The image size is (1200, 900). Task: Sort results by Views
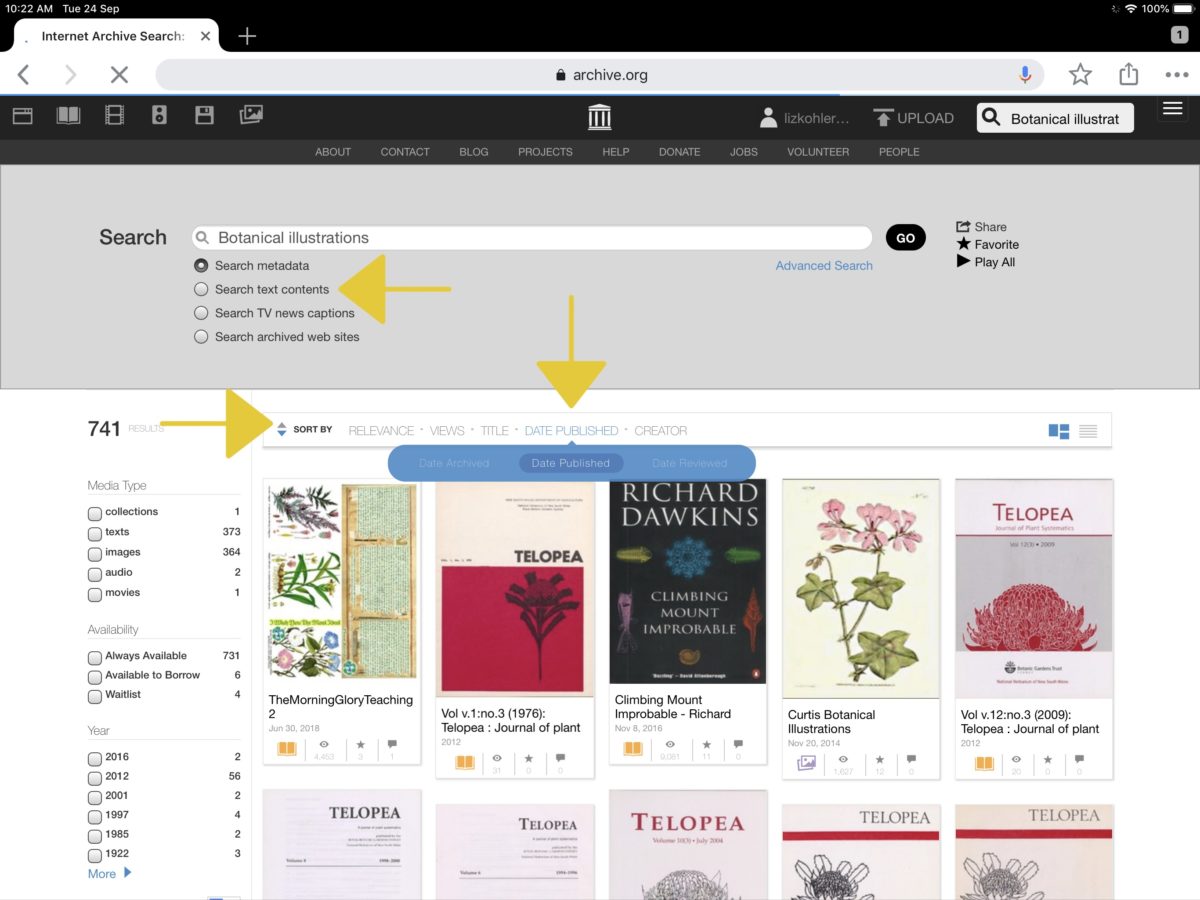pyautogui.click(x=447, y=431)
